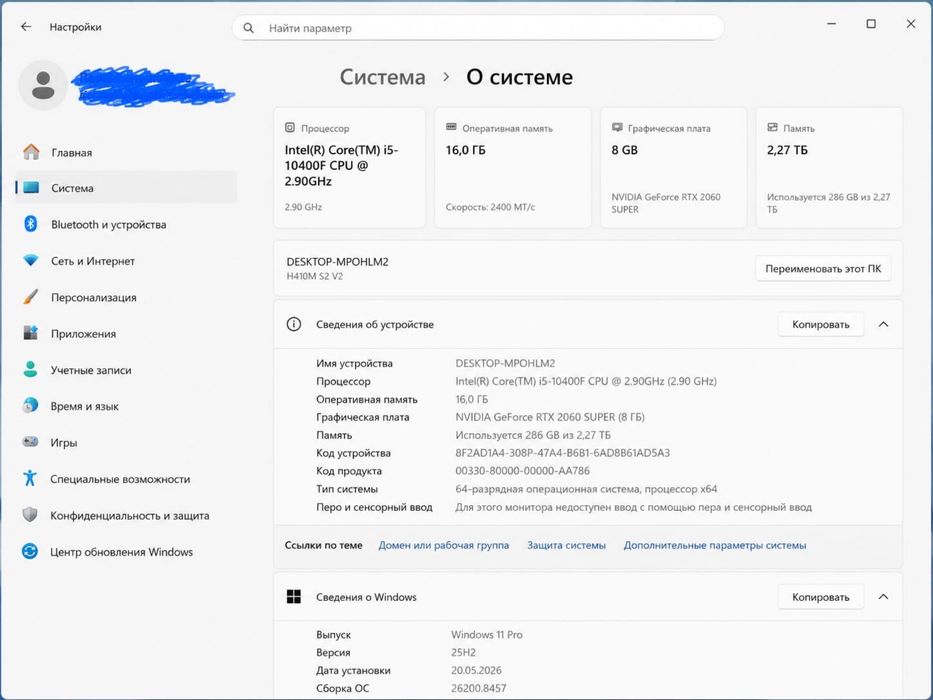Screen dimensions: 933x700
Task: Minimize the Настройки window
Action: pyautogui.click(x=832, y=24)
